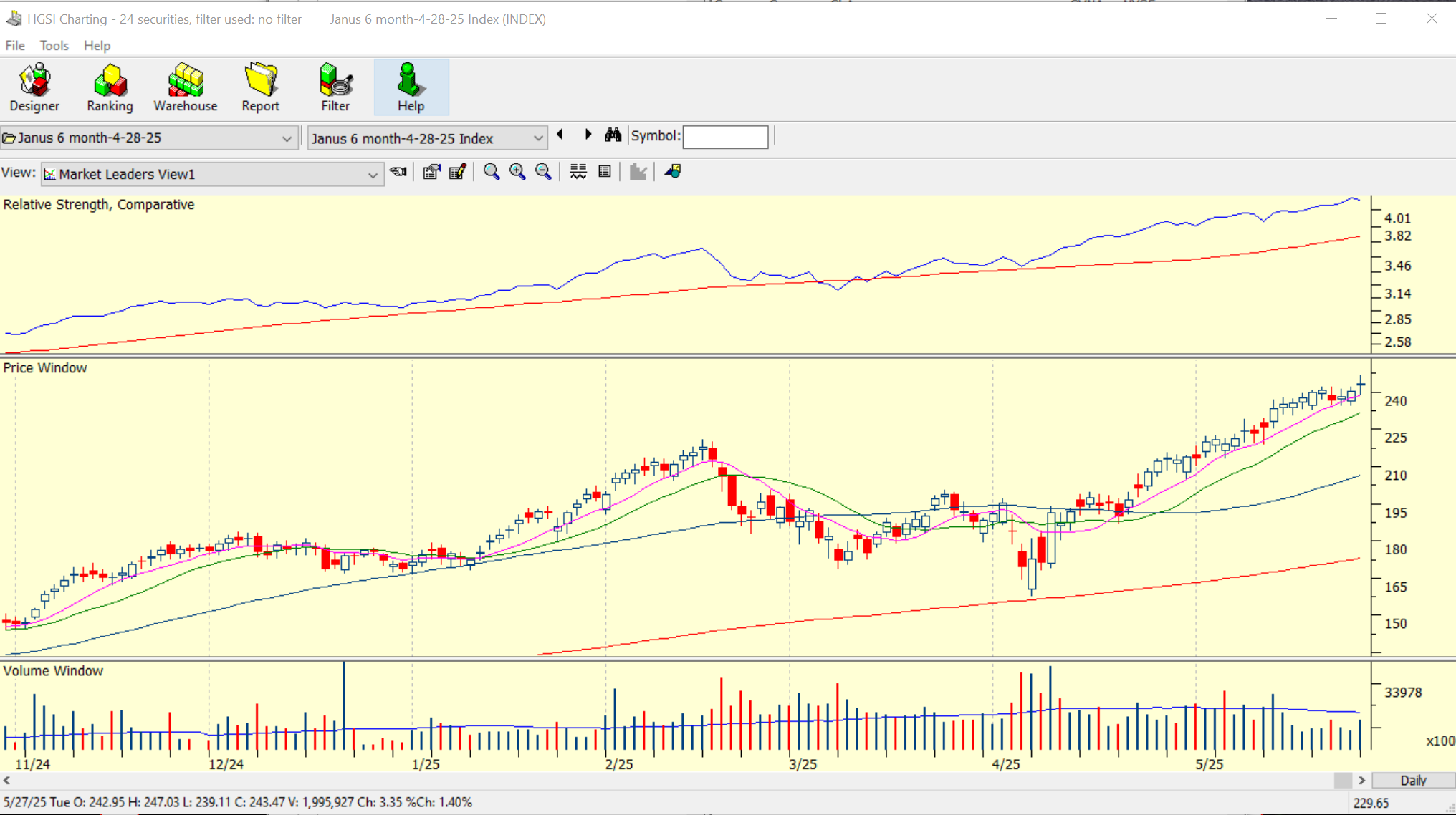Open the Report tool
The width and height of the screenshot is (1456, 815).
(x=260, y=87)
